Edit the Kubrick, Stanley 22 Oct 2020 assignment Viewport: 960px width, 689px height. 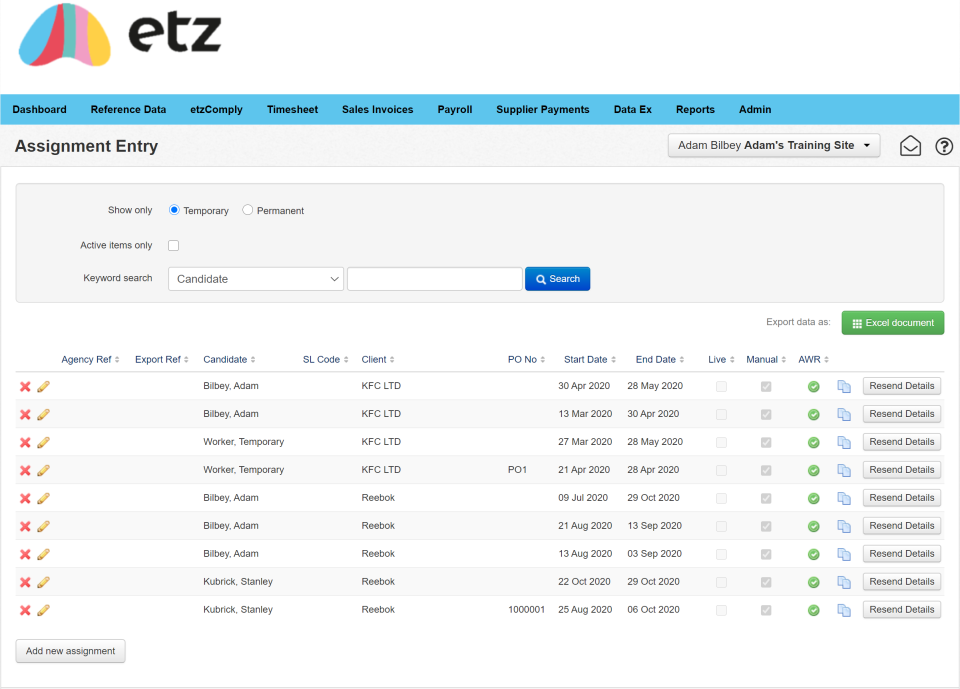coord(43,582)
